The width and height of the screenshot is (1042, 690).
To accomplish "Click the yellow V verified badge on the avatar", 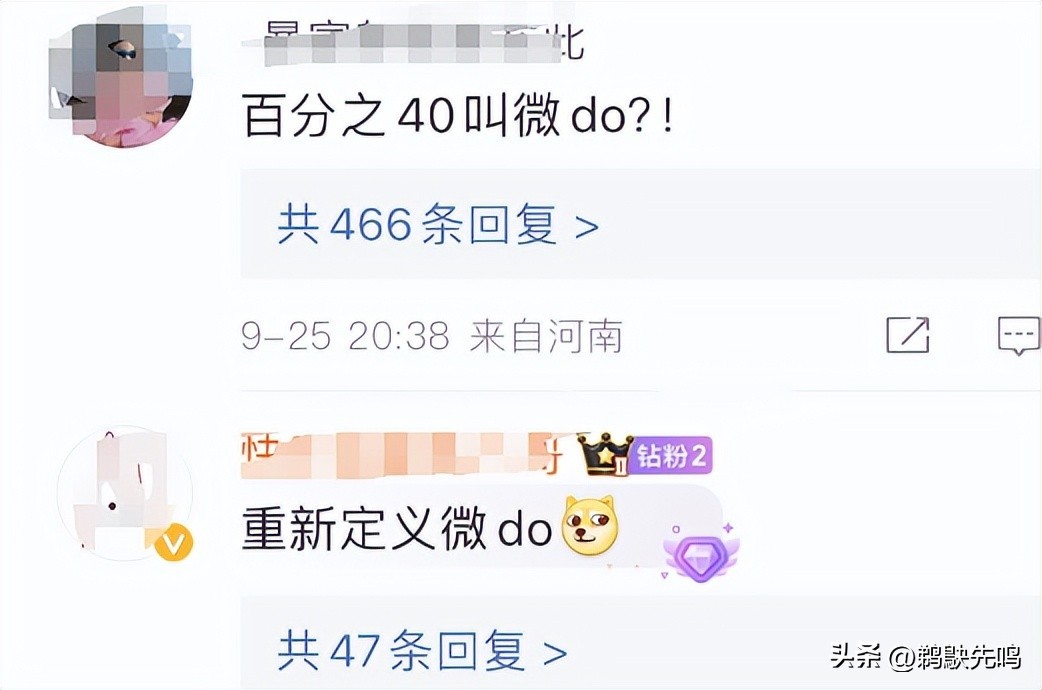I will pyautogui.click(x=173, y=543).
